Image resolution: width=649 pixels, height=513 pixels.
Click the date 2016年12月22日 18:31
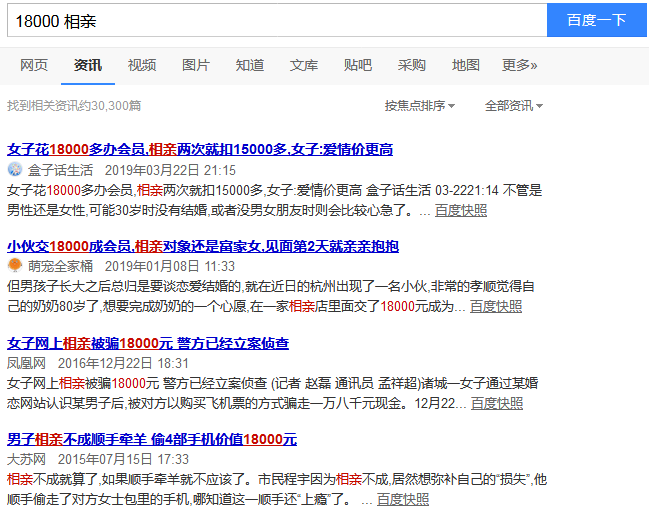[x=123, y=363]
